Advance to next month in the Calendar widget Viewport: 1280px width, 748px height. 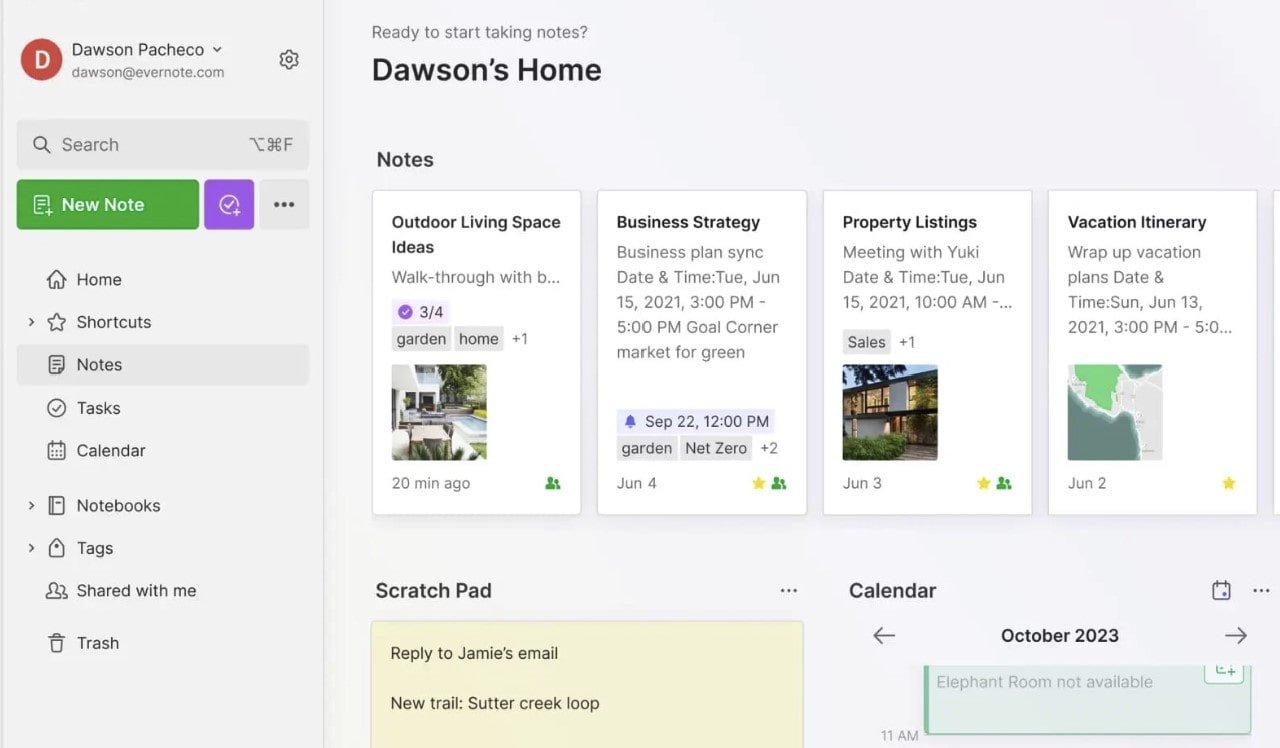point(1236,635)
